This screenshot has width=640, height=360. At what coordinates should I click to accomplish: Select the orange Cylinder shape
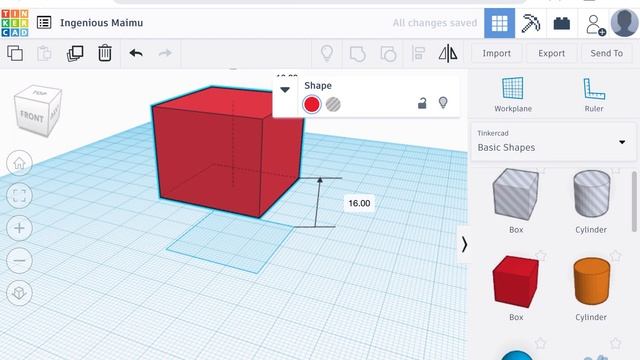pos(591,281)
